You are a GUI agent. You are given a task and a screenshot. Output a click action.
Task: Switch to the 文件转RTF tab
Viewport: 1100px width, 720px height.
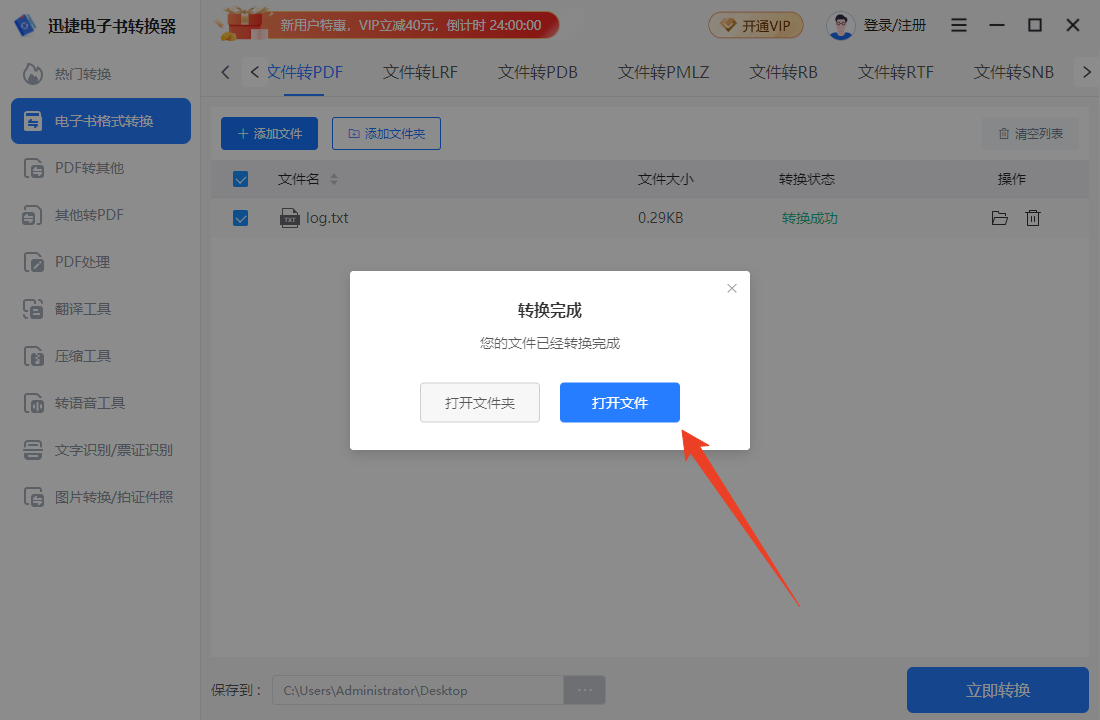pyautogui.click(x=894, y=72)
